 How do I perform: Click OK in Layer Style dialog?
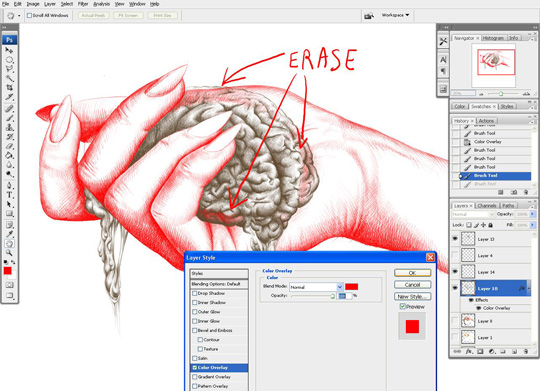pyautogui.click(x=412, y=273)
